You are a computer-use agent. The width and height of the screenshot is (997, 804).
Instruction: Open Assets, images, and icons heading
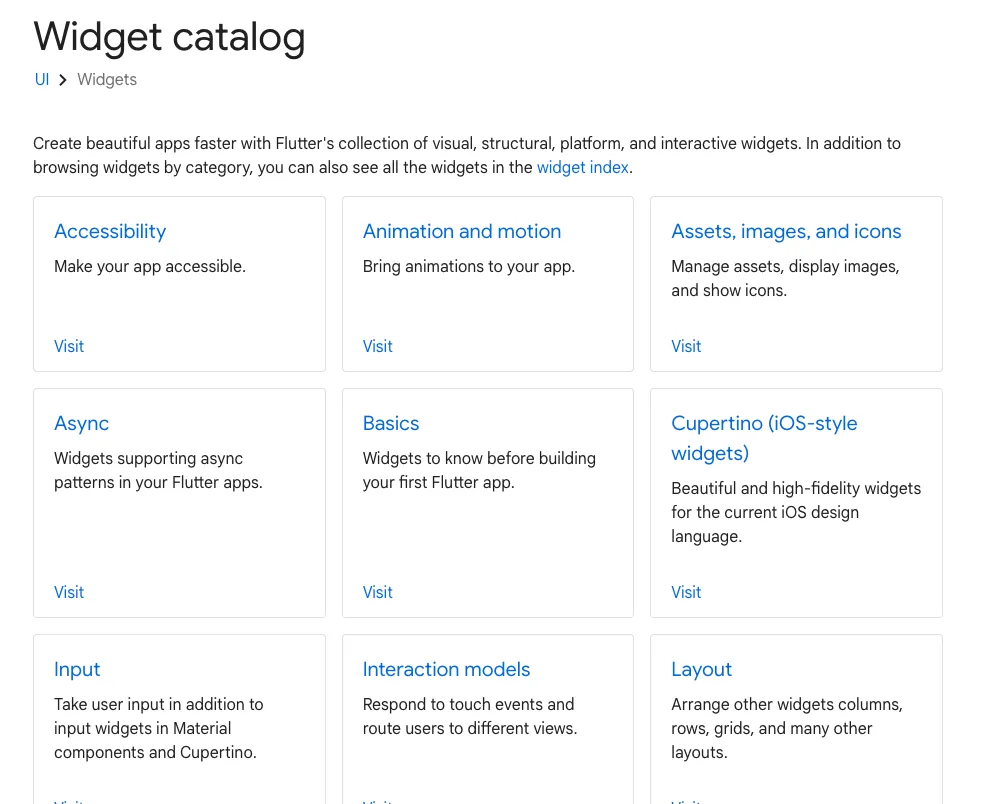786,232
